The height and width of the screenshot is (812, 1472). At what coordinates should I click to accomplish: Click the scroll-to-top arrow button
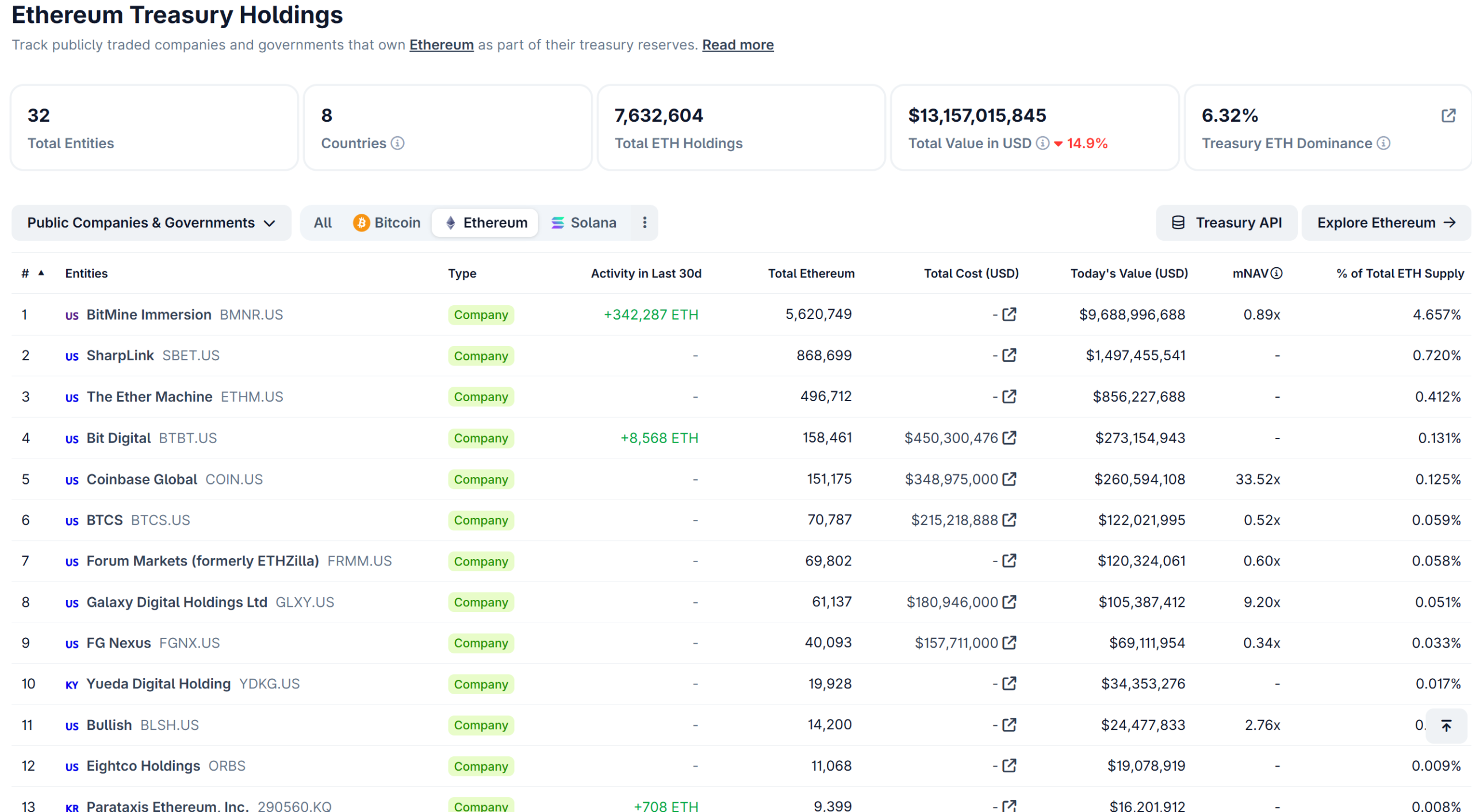[1446, 726]
